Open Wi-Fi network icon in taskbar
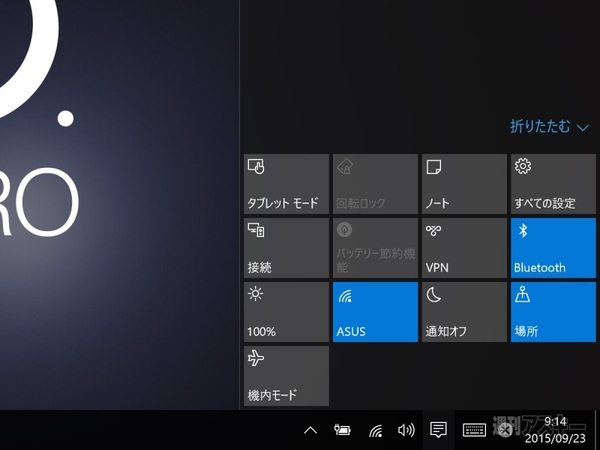The width and height of the screenshot is (600, 450). coord(376,430)
